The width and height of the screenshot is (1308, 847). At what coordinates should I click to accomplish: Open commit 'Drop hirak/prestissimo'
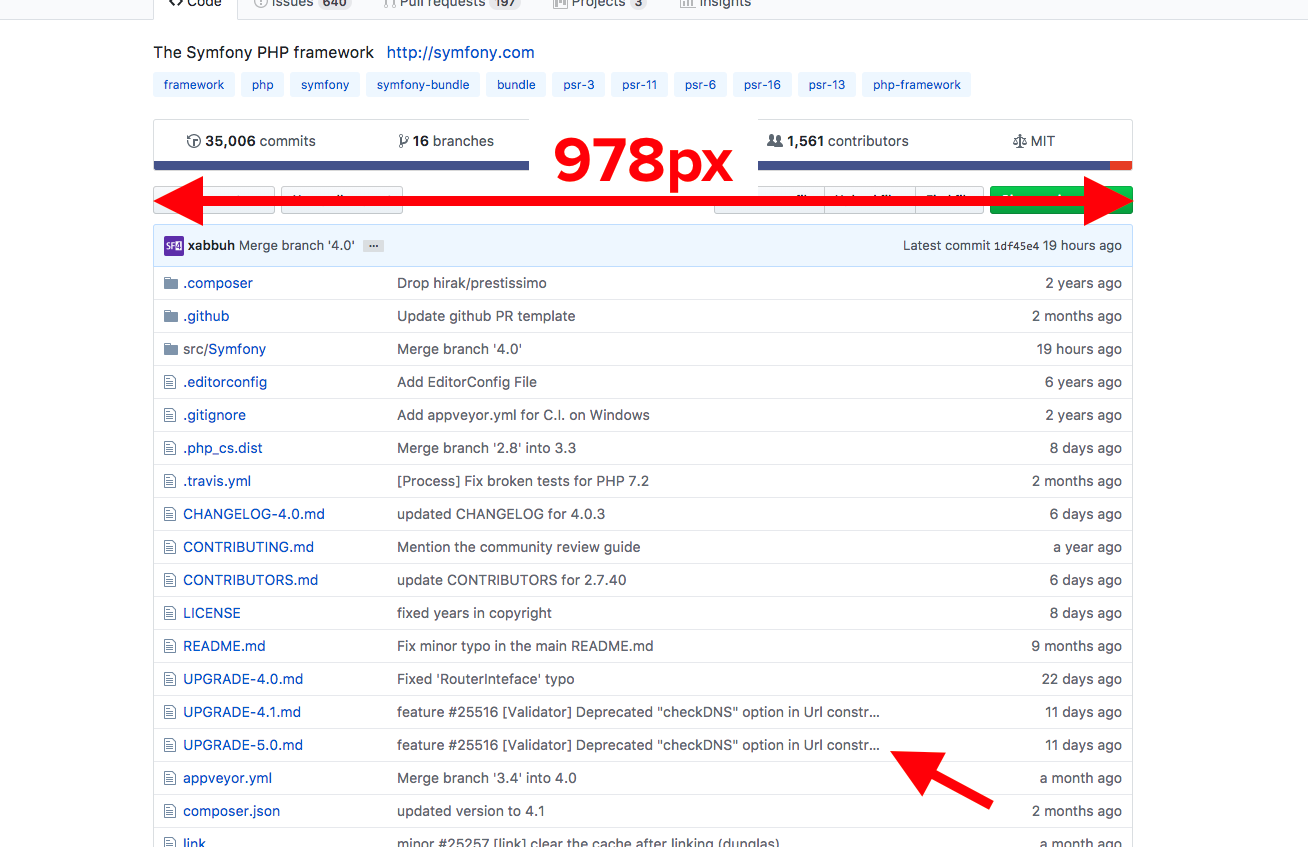tap(472, 283)
